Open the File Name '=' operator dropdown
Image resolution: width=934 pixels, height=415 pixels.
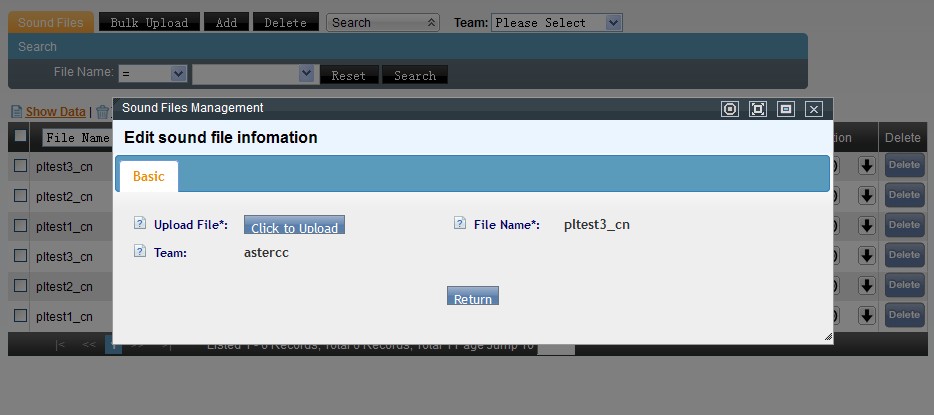pos(152,74)
